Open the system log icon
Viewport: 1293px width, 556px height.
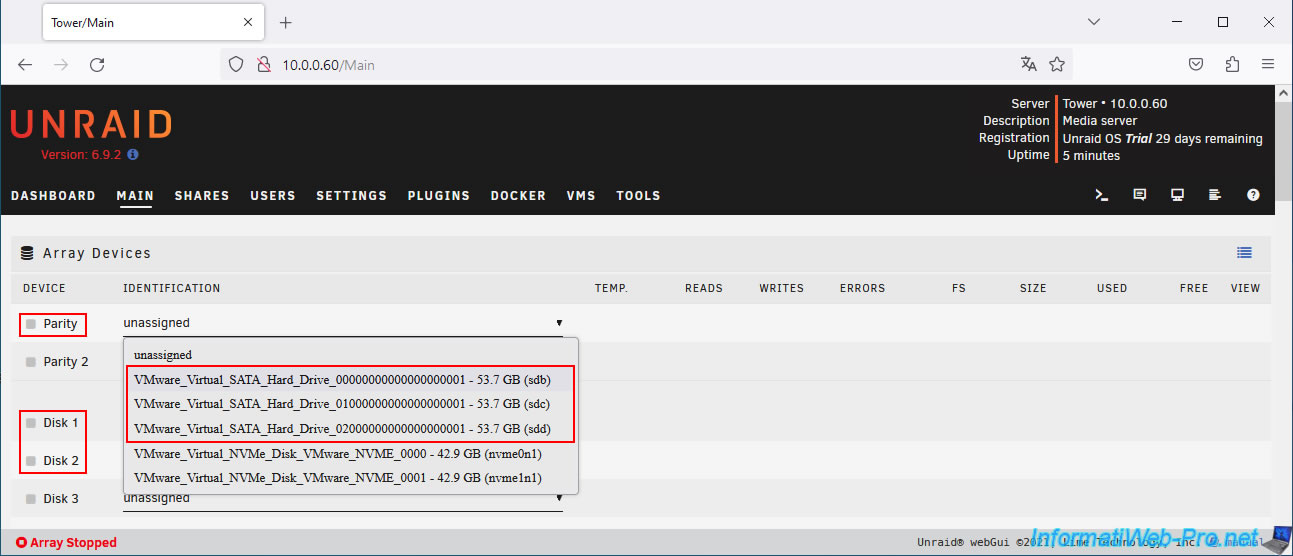point(1215,195)
